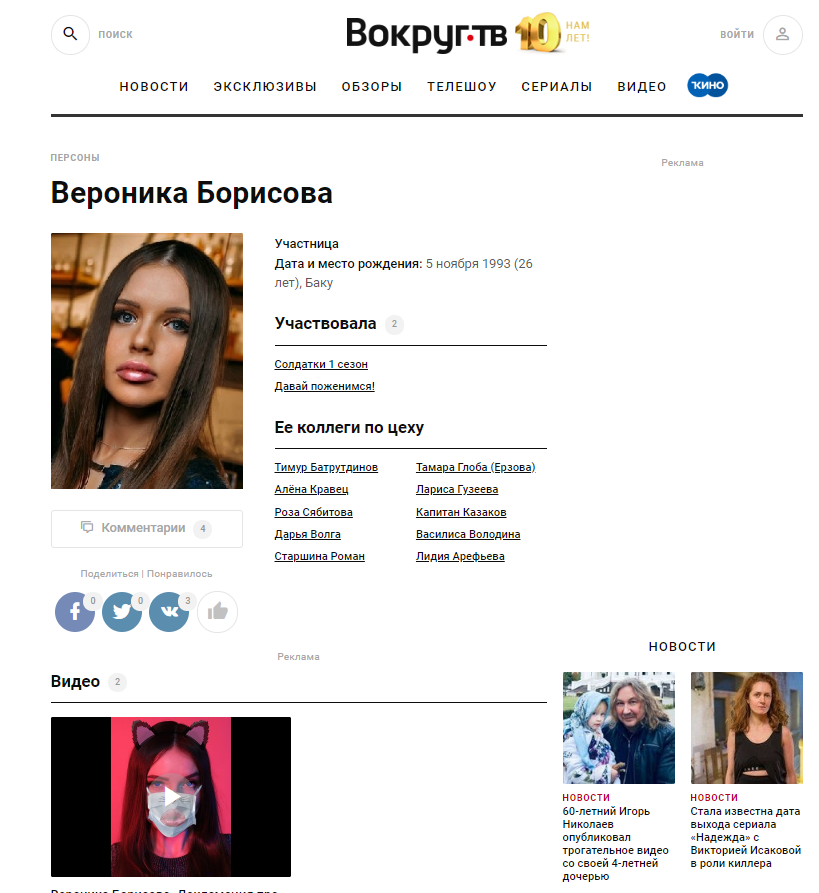This screenshot has height=893, width=819.
Task: Click the search magnifier icon
Action: 70,34
